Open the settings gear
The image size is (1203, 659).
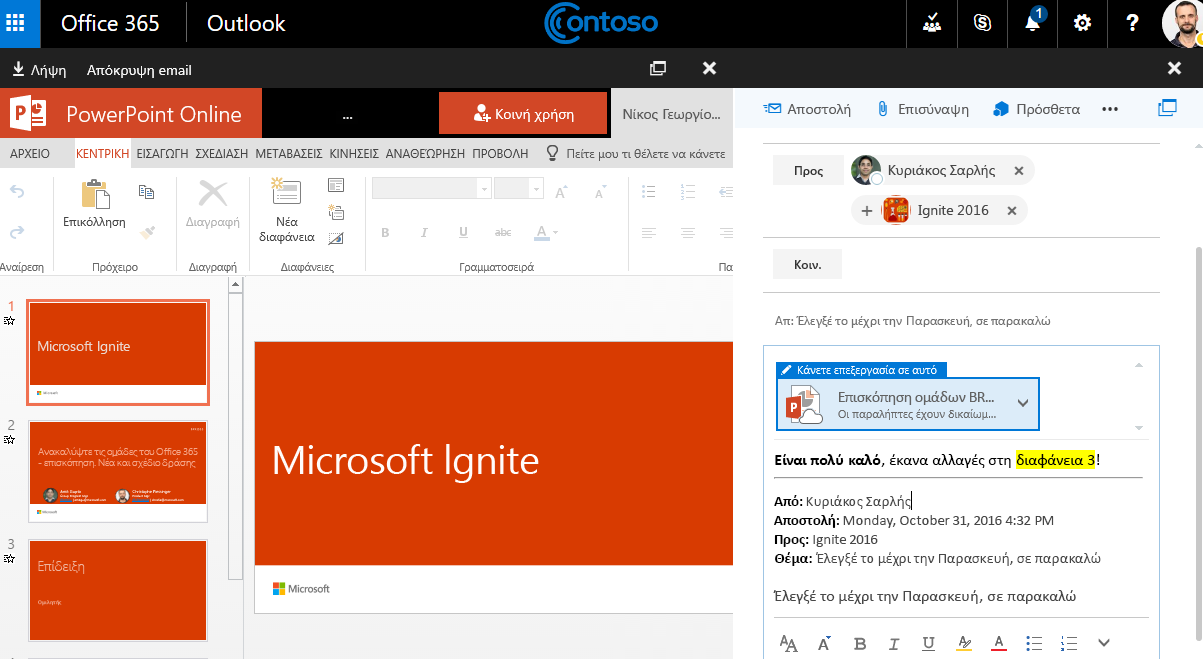[x=1082, y=23]
